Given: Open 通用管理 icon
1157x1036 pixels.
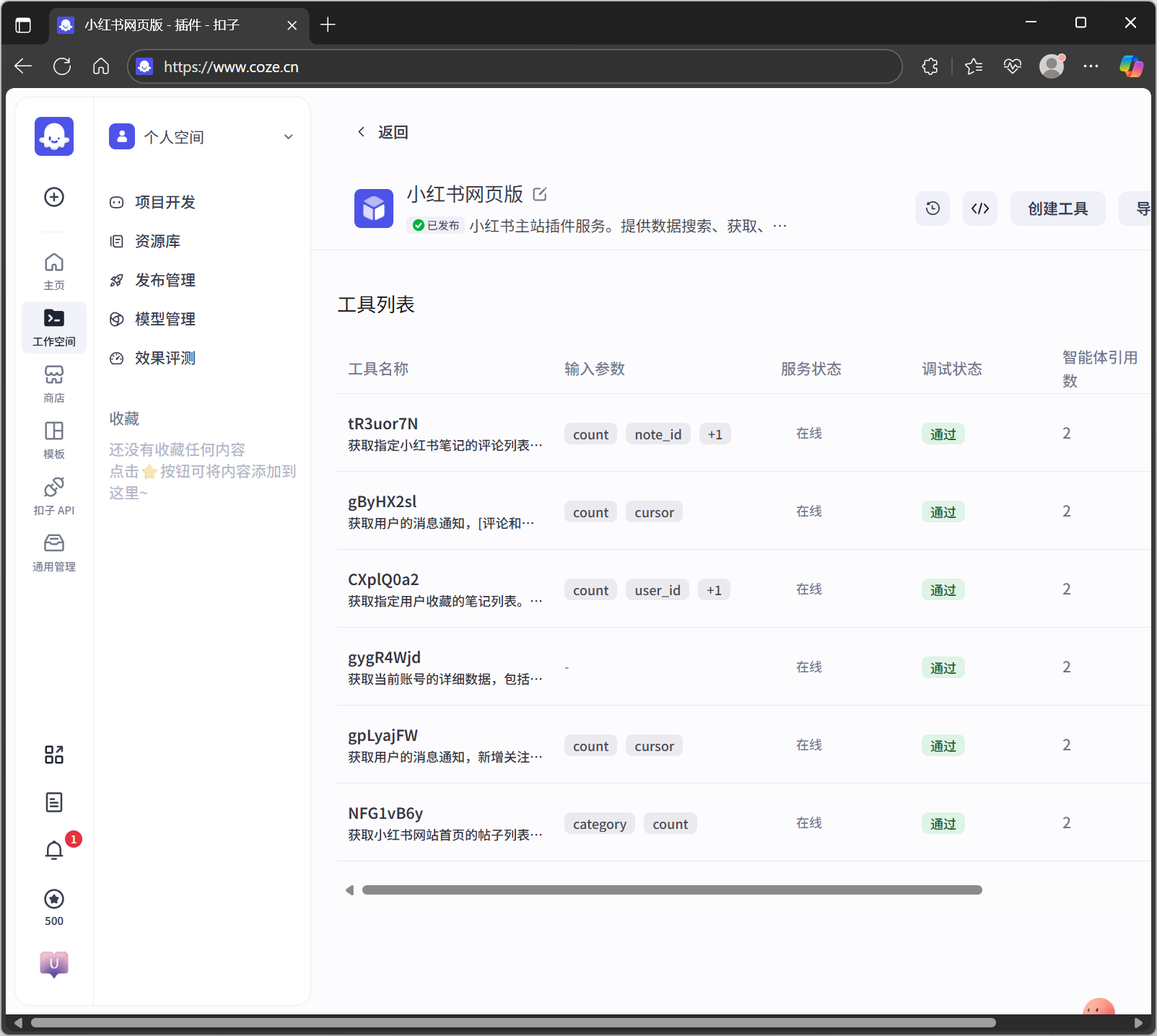Looking at the screenshot, I should point(54,553).
